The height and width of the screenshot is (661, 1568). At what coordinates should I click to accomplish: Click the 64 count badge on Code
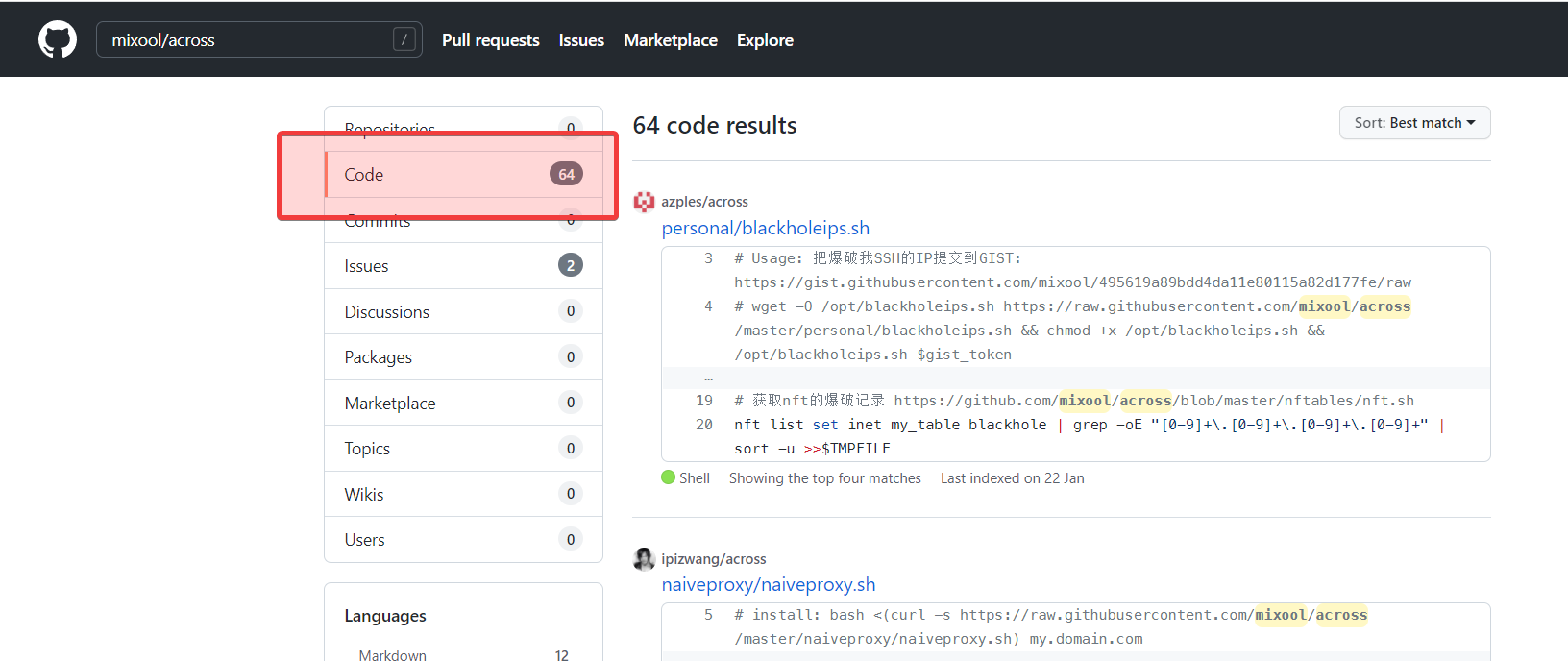coord(567,175)
